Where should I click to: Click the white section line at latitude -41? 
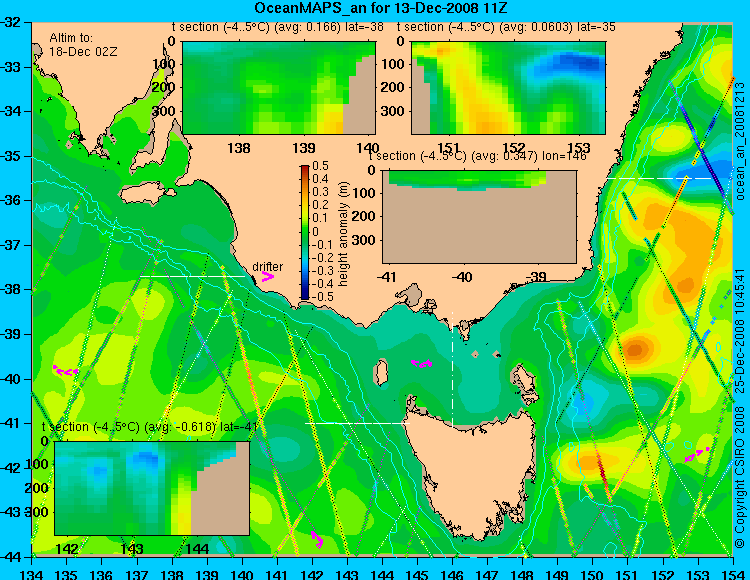click(x=357, y=423)
